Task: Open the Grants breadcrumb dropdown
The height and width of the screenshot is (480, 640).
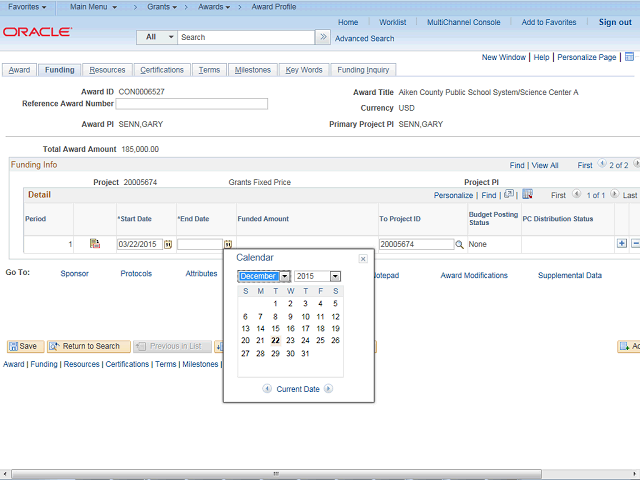Action: coord(162,7)
